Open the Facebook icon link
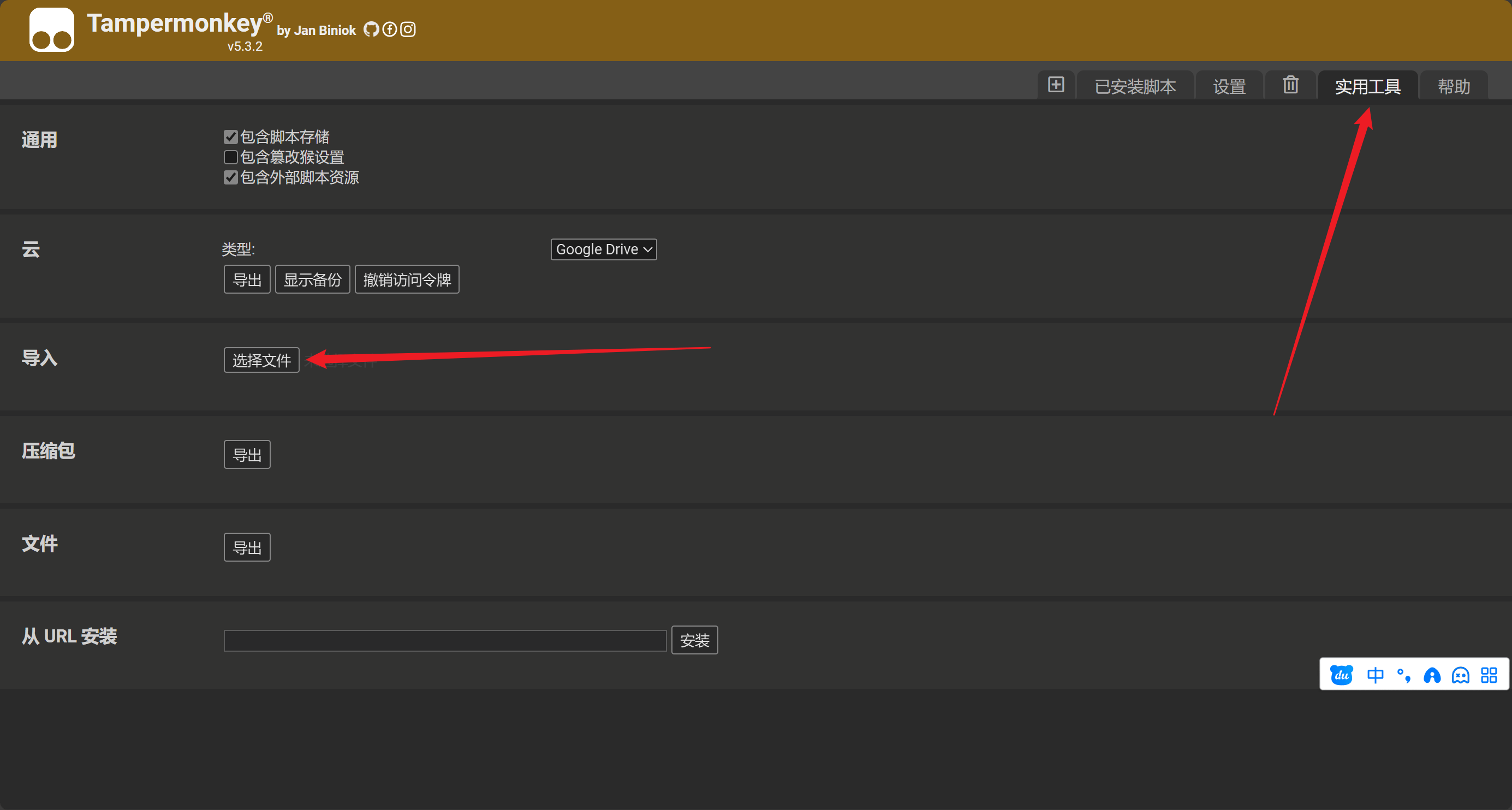Screen dimensions: 1512x810 (x=390, y=29)
